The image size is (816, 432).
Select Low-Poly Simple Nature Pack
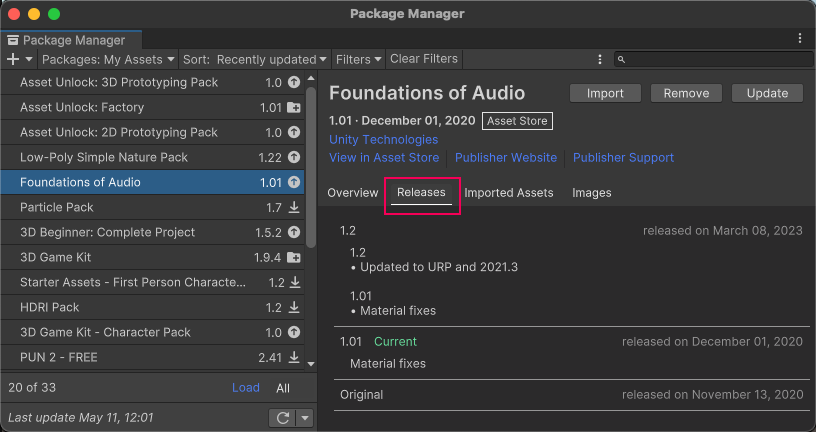(x=152, y=157)
